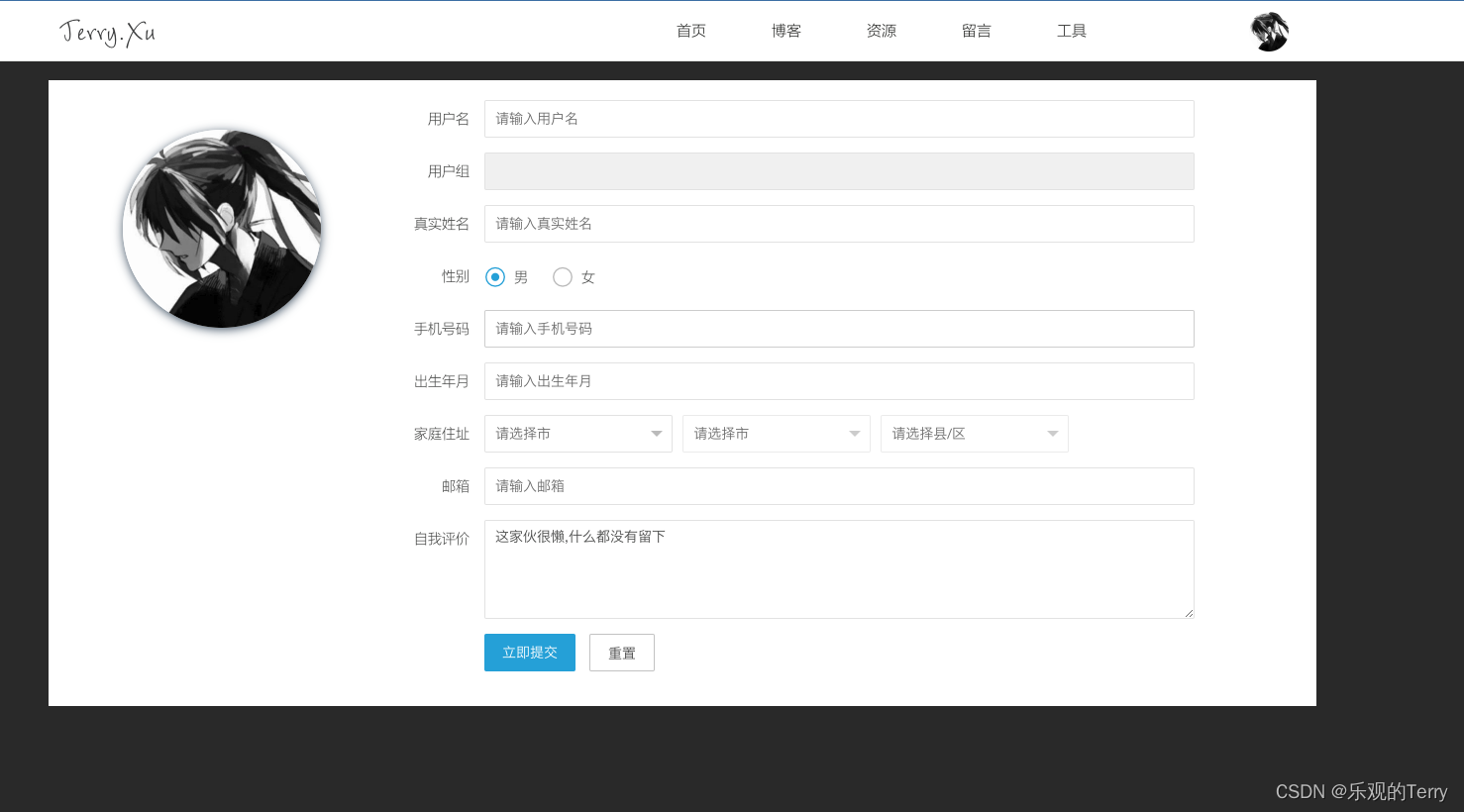Image resolution: width=1464 pixels, height=812 pixels.
Task: Click the textarea resize handle corner
Action: tap(1189, 613)
